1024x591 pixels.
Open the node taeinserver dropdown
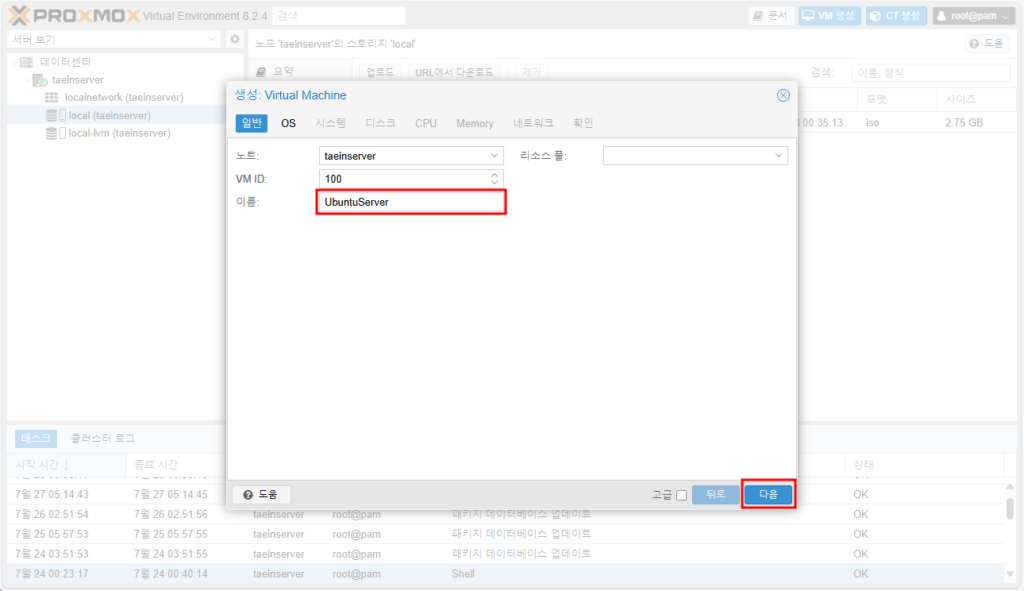click(494, 156)
